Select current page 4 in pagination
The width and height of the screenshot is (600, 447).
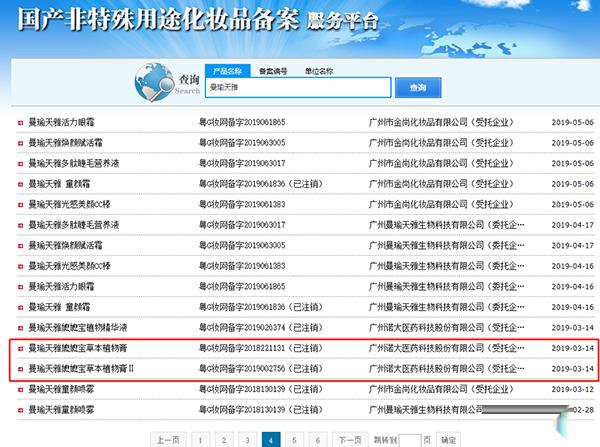tap(271, 440)
